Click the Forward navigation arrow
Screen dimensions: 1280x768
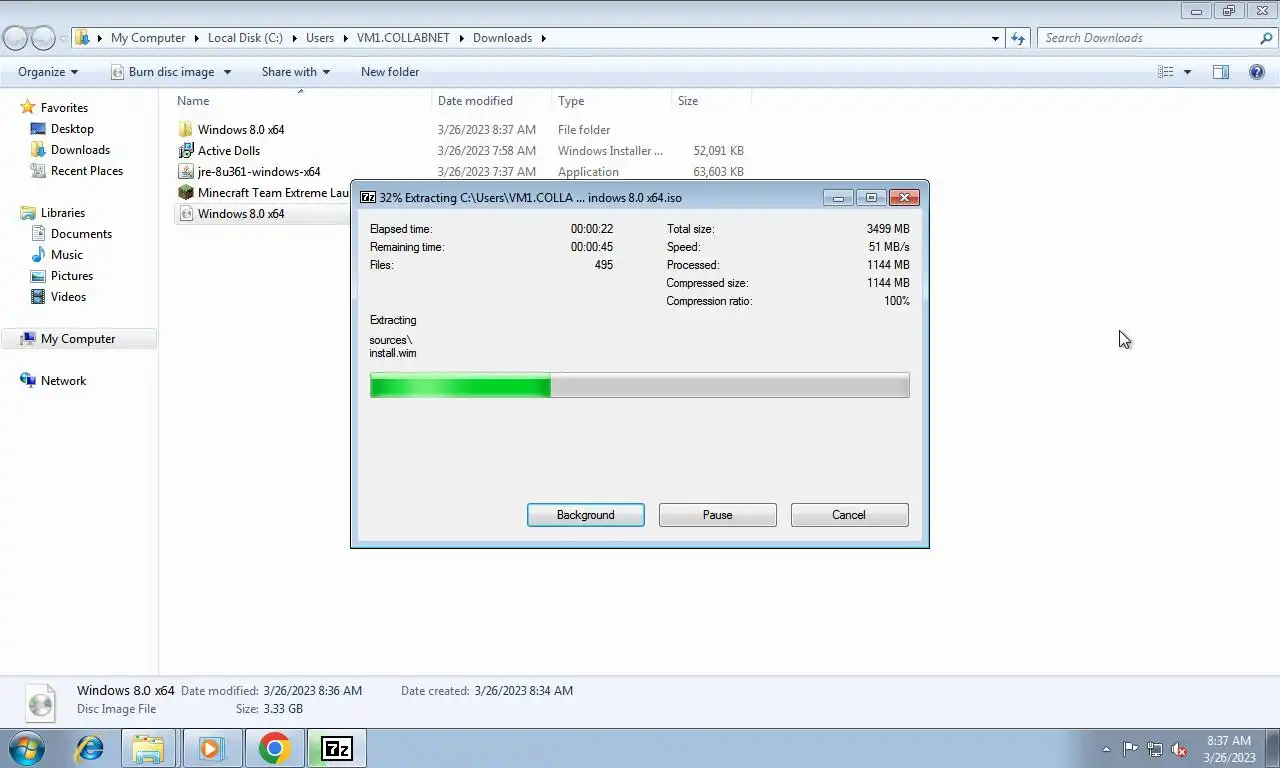point(43,38)
